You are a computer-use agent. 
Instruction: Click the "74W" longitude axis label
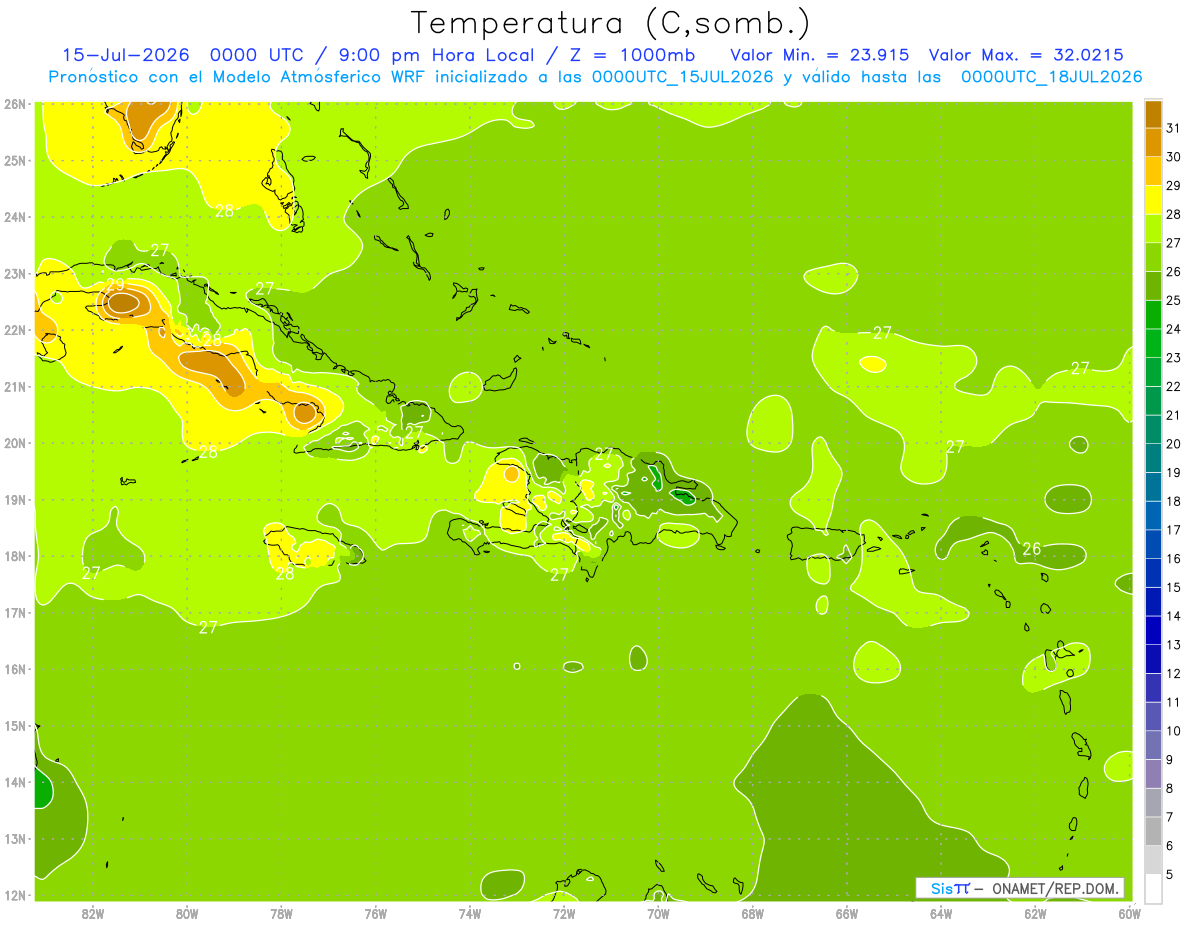[x=470, y=913]
